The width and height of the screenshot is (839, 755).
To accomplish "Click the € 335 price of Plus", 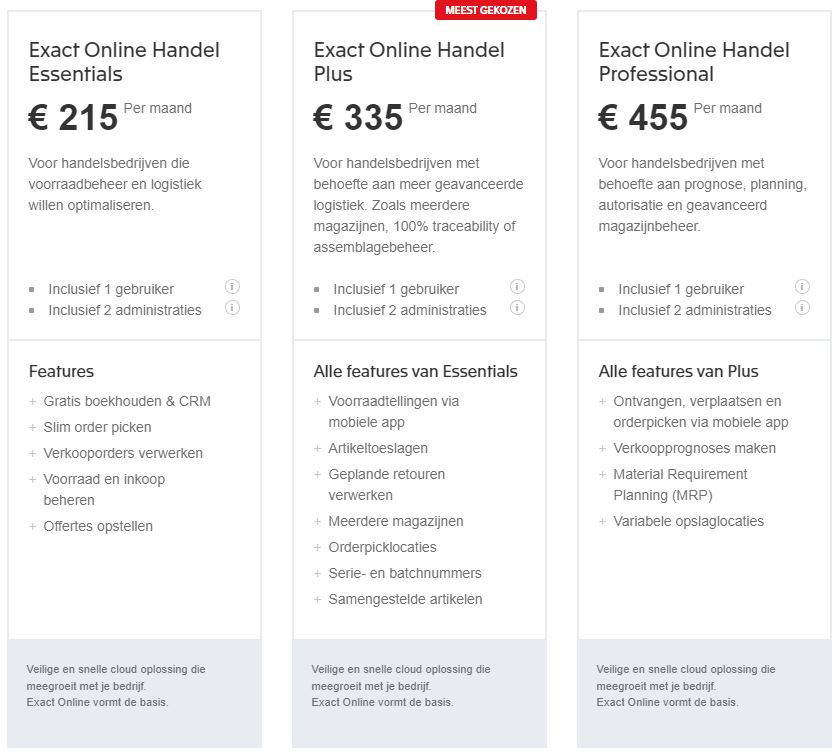I will (x=358, y=118).
